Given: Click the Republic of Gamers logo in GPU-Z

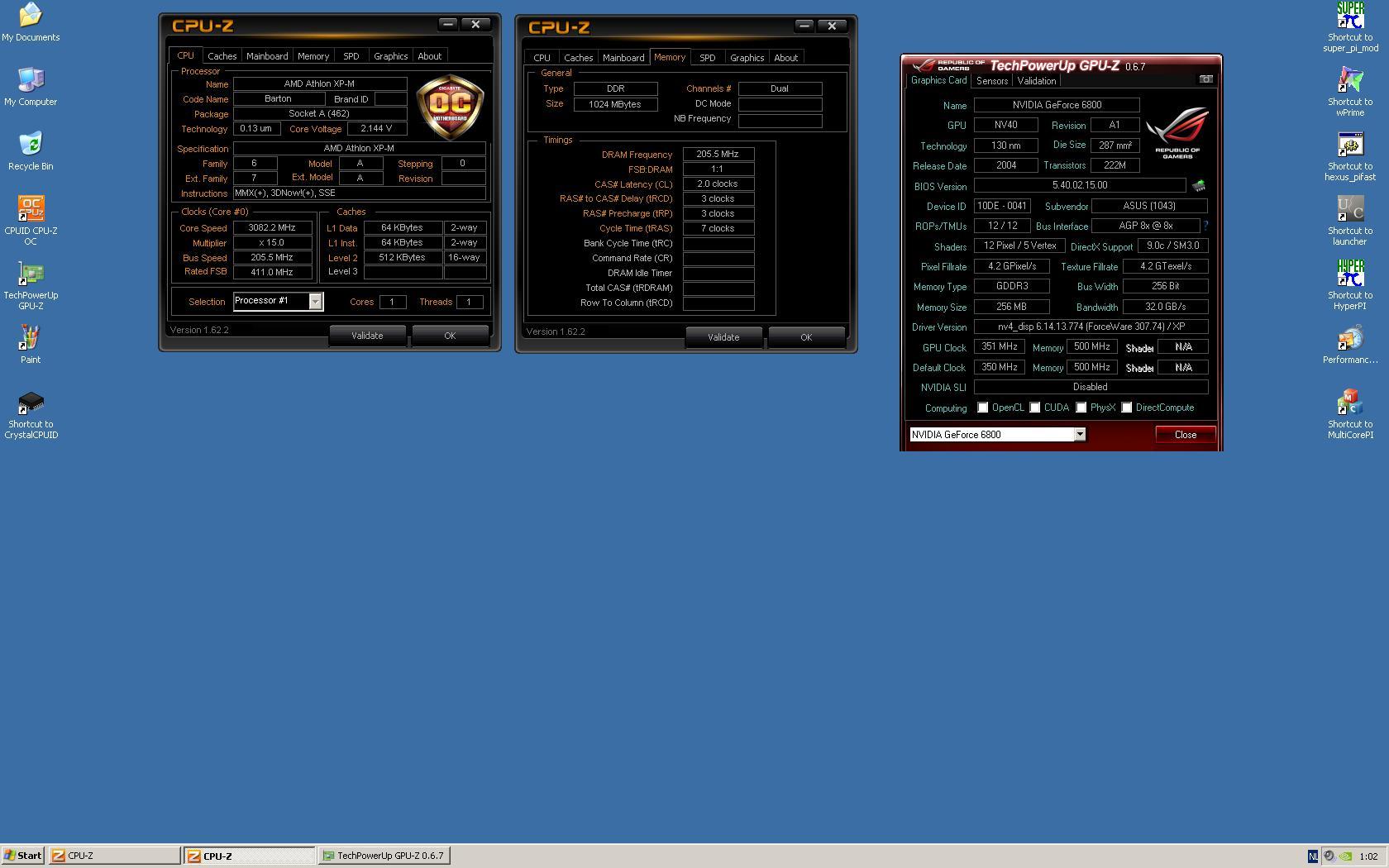Looking at the screenshot, I should pyautogui.click(x=1177, y=132).
